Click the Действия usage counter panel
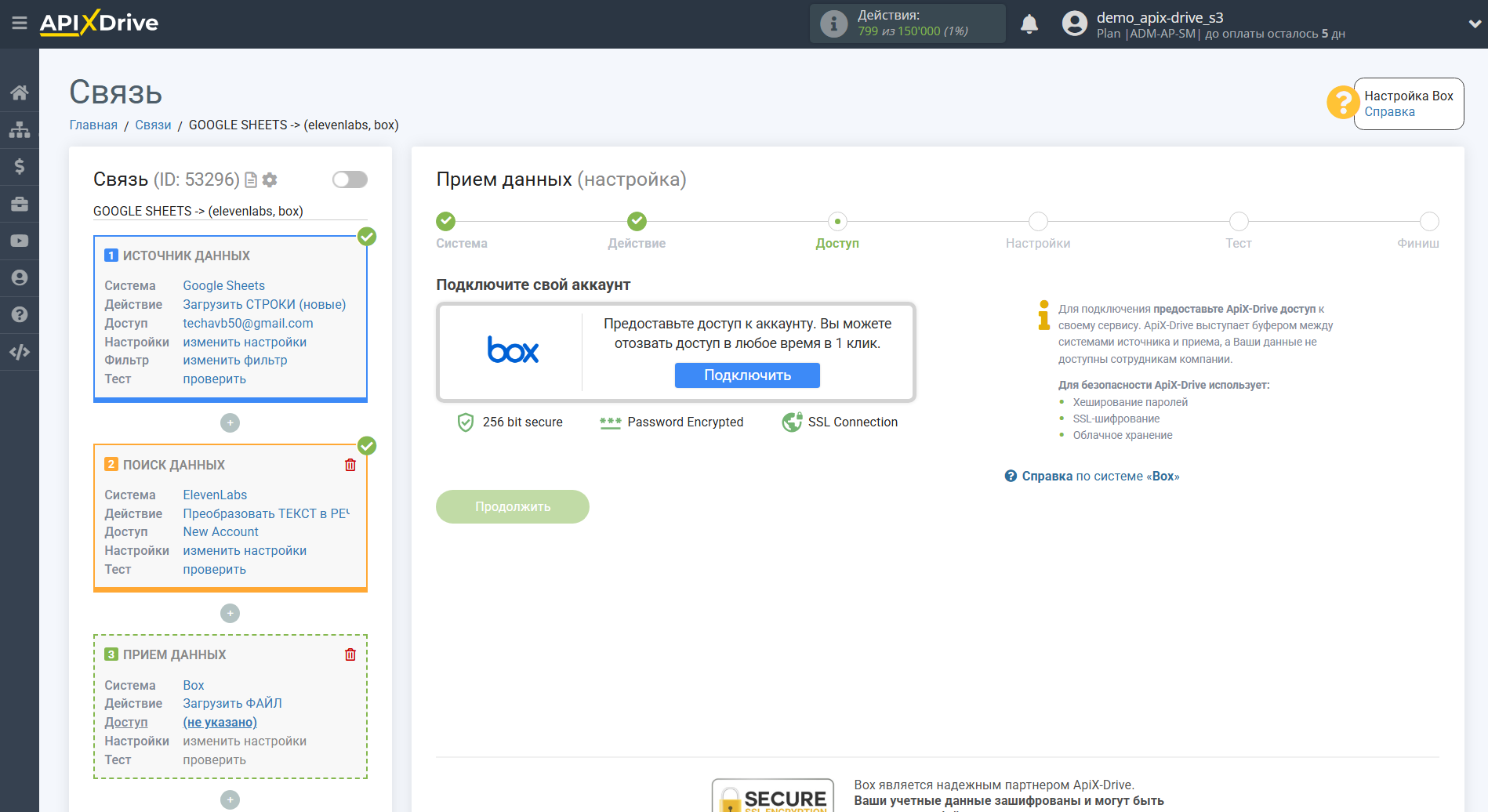This screenshot has width=1488, height=812. 907,24
